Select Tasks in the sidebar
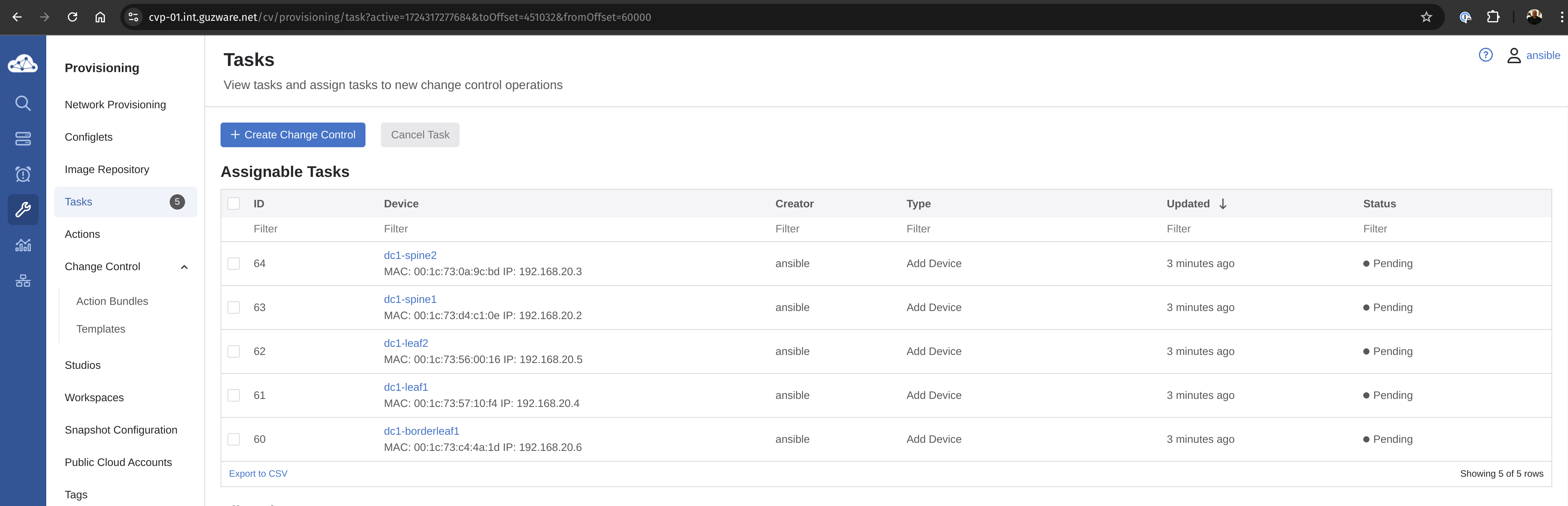 [125, 202]
